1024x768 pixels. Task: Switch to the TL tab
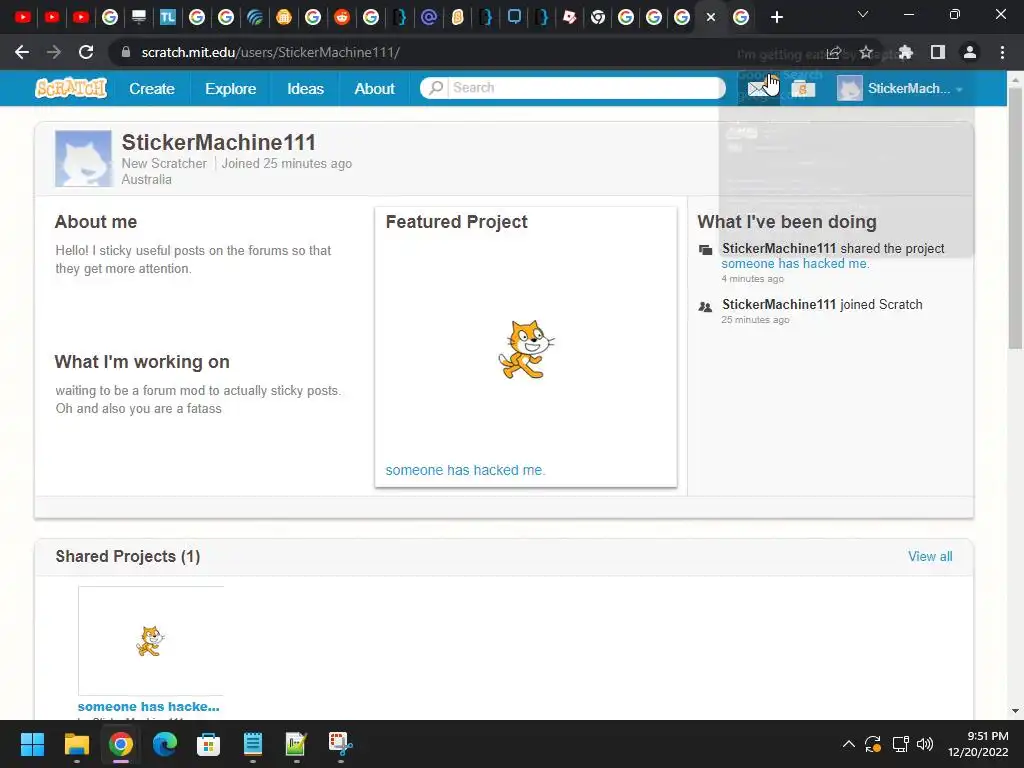click(x=168, y=17)
